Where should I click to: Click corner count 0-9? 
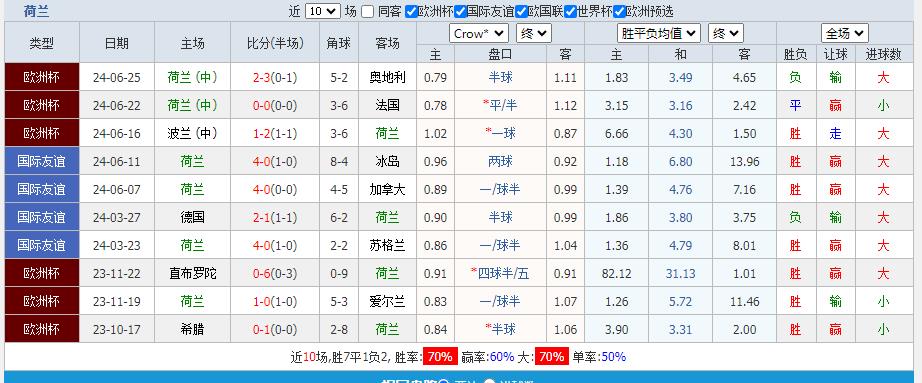click(339, 274)
